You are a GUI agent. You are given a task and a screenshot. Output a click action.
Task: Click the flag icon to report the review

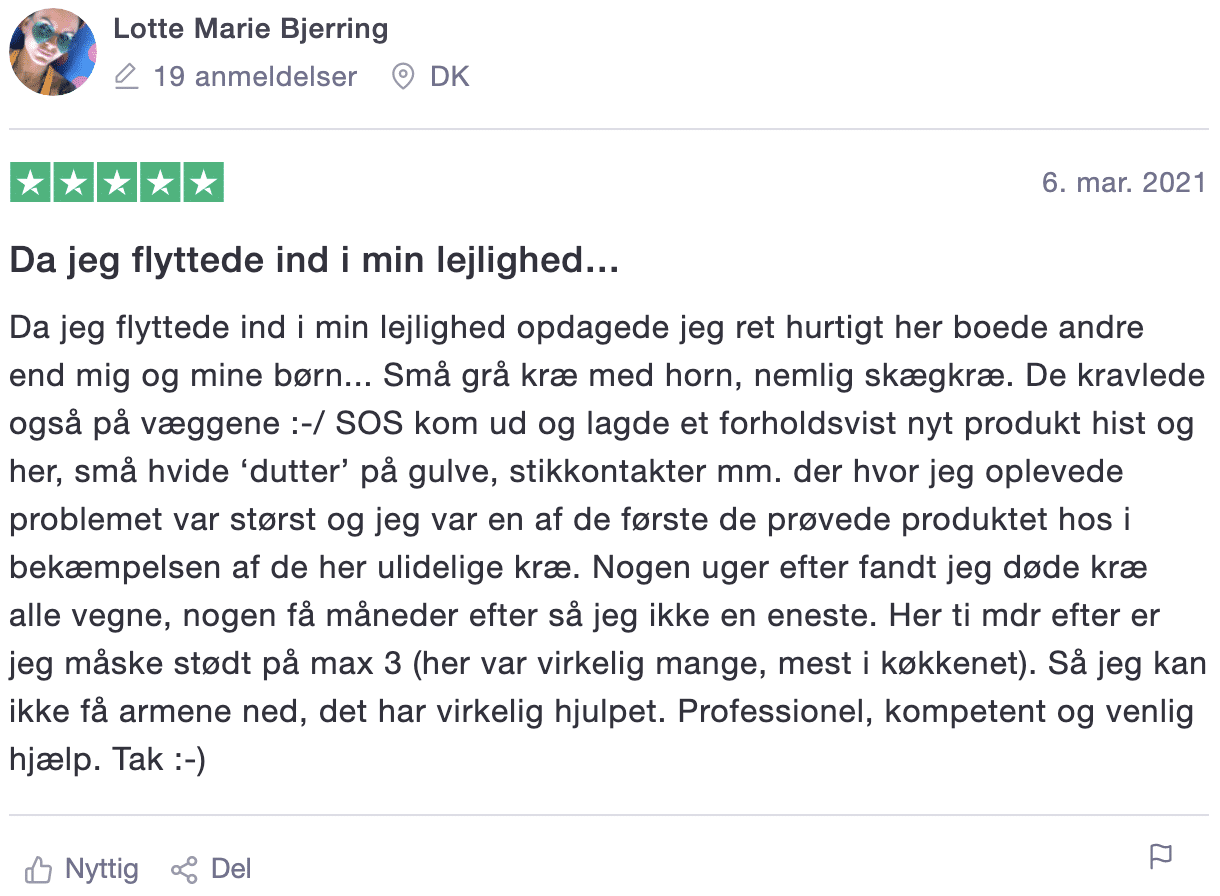pyautogui.click(x=1161, y=857)
